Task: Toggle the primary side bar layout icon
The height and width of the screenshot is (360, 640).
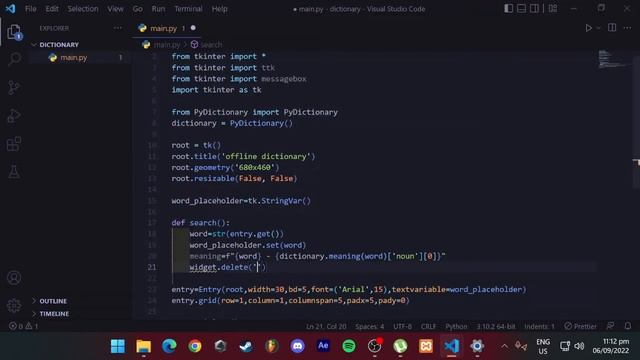Action: (508, 9)
